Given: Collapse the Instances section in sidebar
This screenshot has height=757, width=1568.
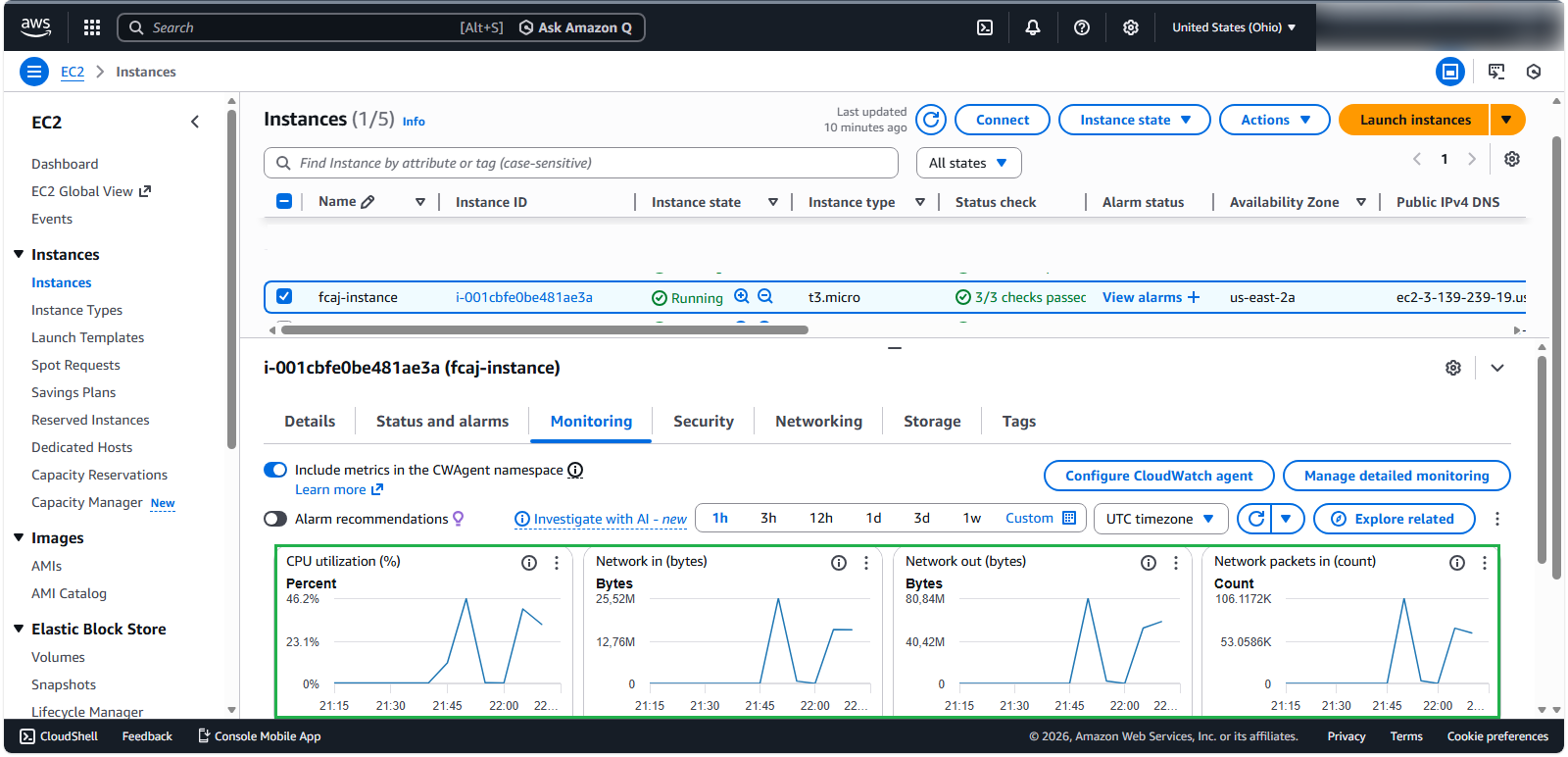Looking at the screenshot, I should 19,254.
